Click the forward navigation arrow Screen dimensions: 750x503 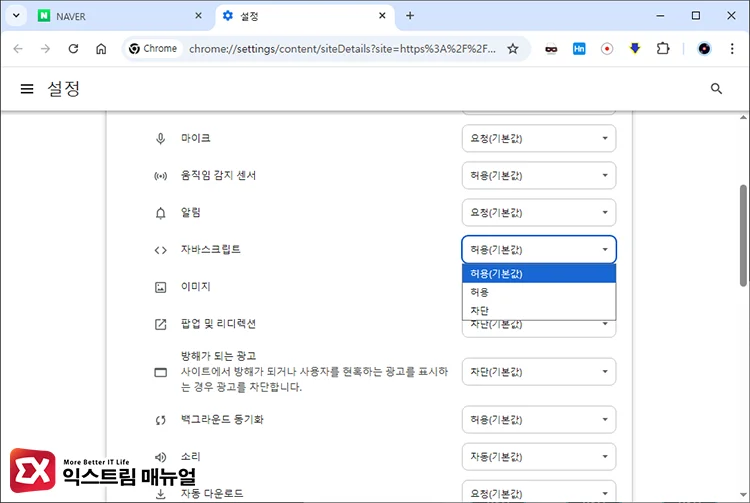click(x=45, y=49)
